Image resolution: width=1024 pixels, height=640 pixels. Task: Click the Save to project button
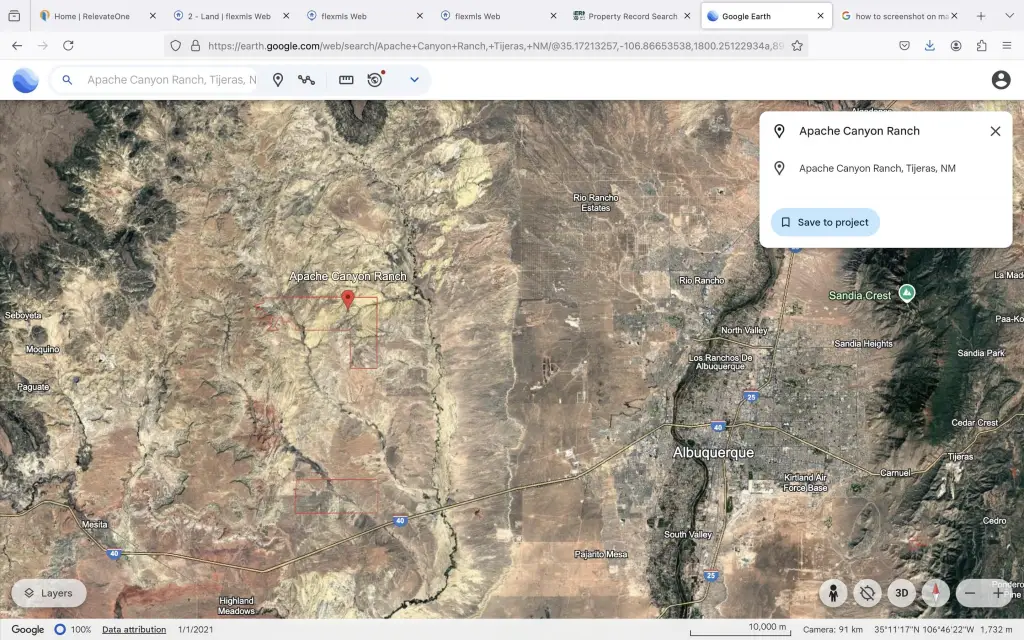825,222
